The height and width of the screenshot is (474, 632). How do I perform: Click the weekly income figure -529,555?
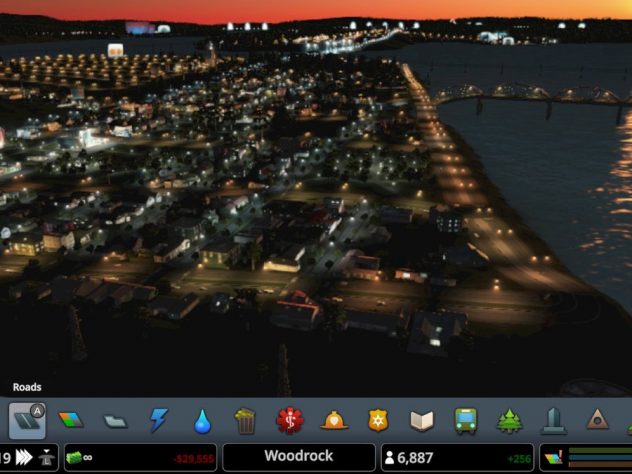pyautogui.click(x=194, y=459)
